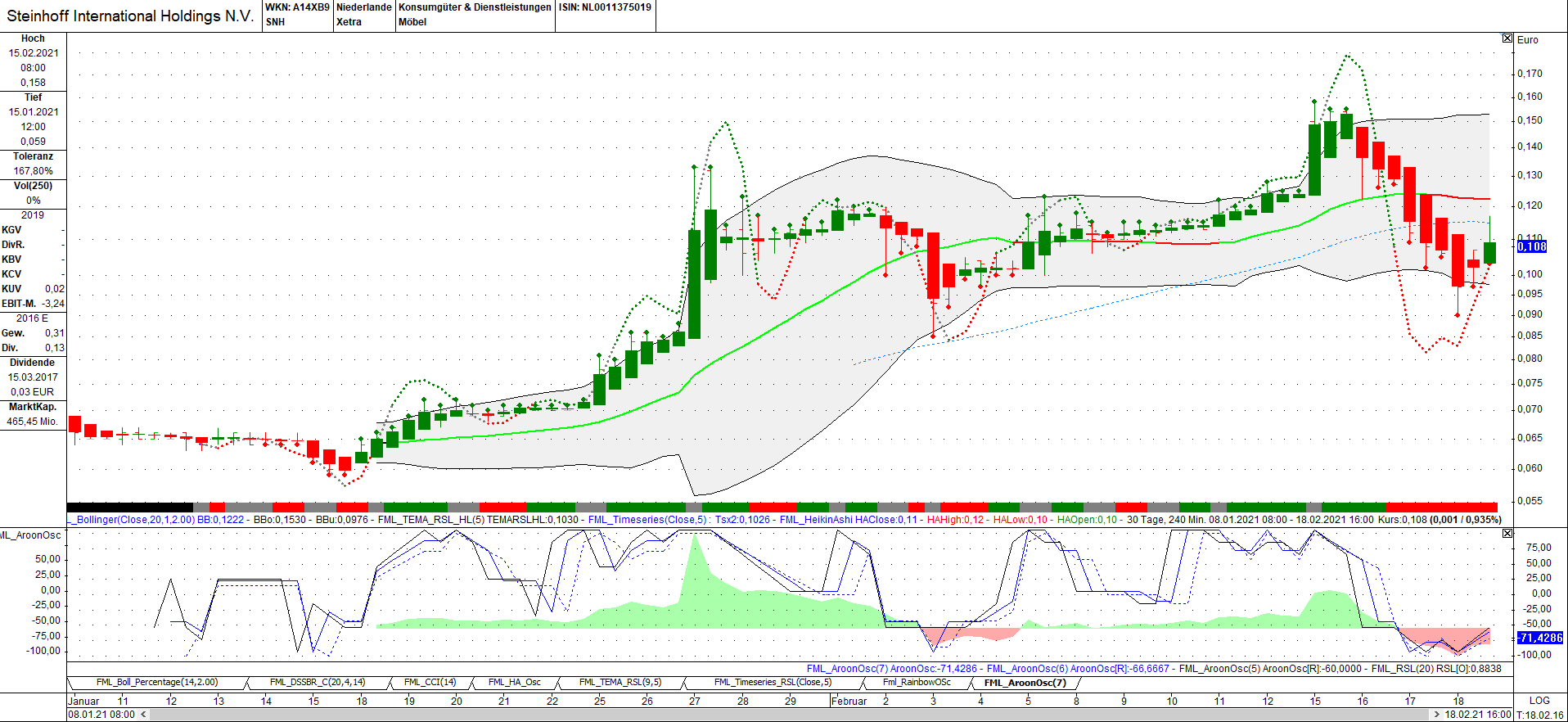Click the title Steinhoff International Holdings N.V.

(x=130, y=16)
